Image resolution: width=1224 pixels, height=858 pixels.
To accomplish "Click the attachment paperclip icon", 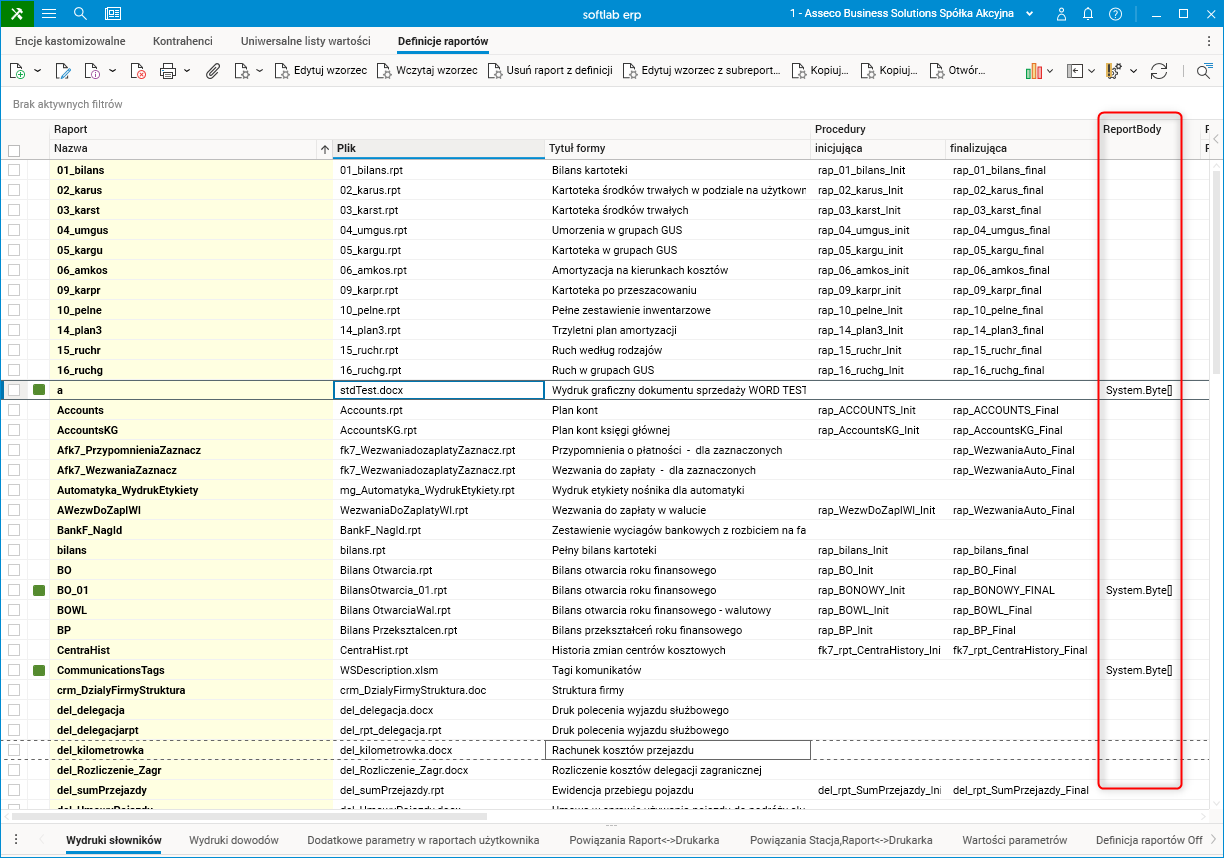I will [213, 71].
